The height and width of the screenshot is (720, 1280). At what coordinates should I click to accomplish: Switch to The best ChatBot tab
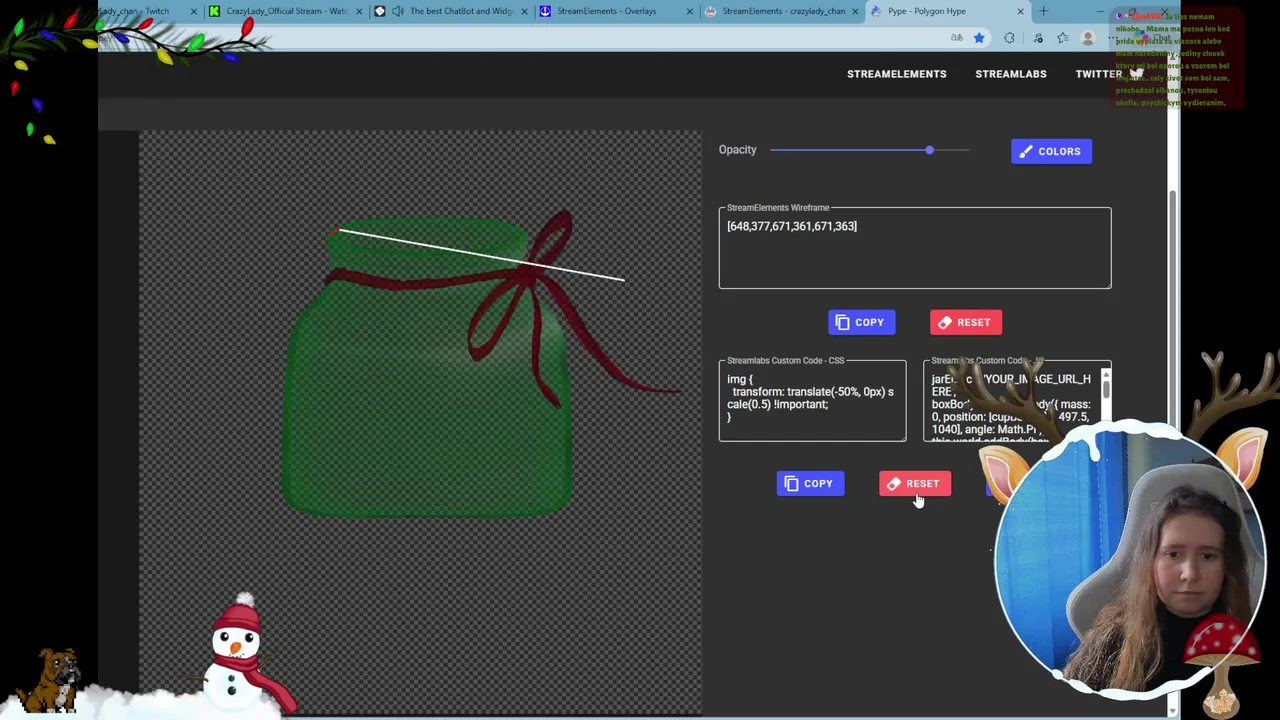coord(452,11)
